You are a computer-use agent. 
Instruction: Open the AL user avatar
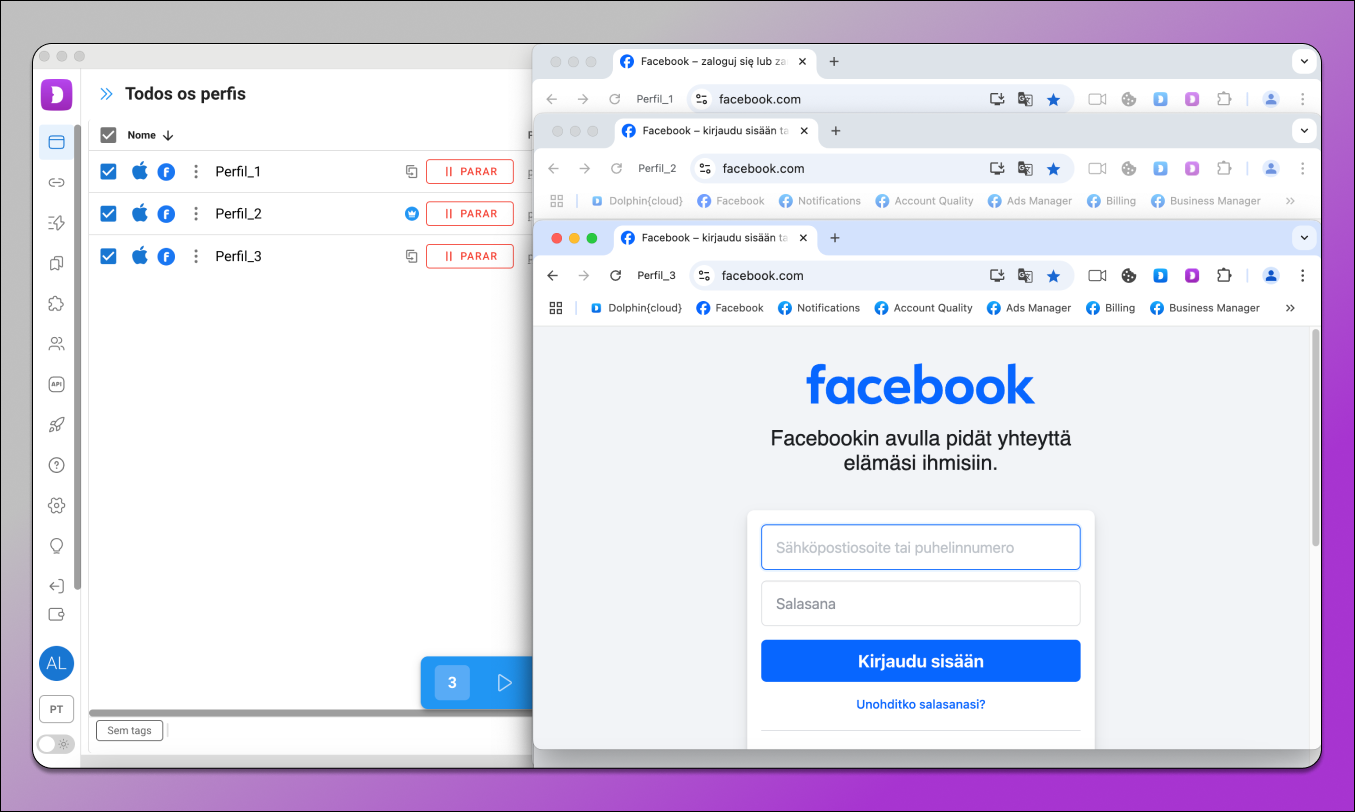(x=56, y=663)
